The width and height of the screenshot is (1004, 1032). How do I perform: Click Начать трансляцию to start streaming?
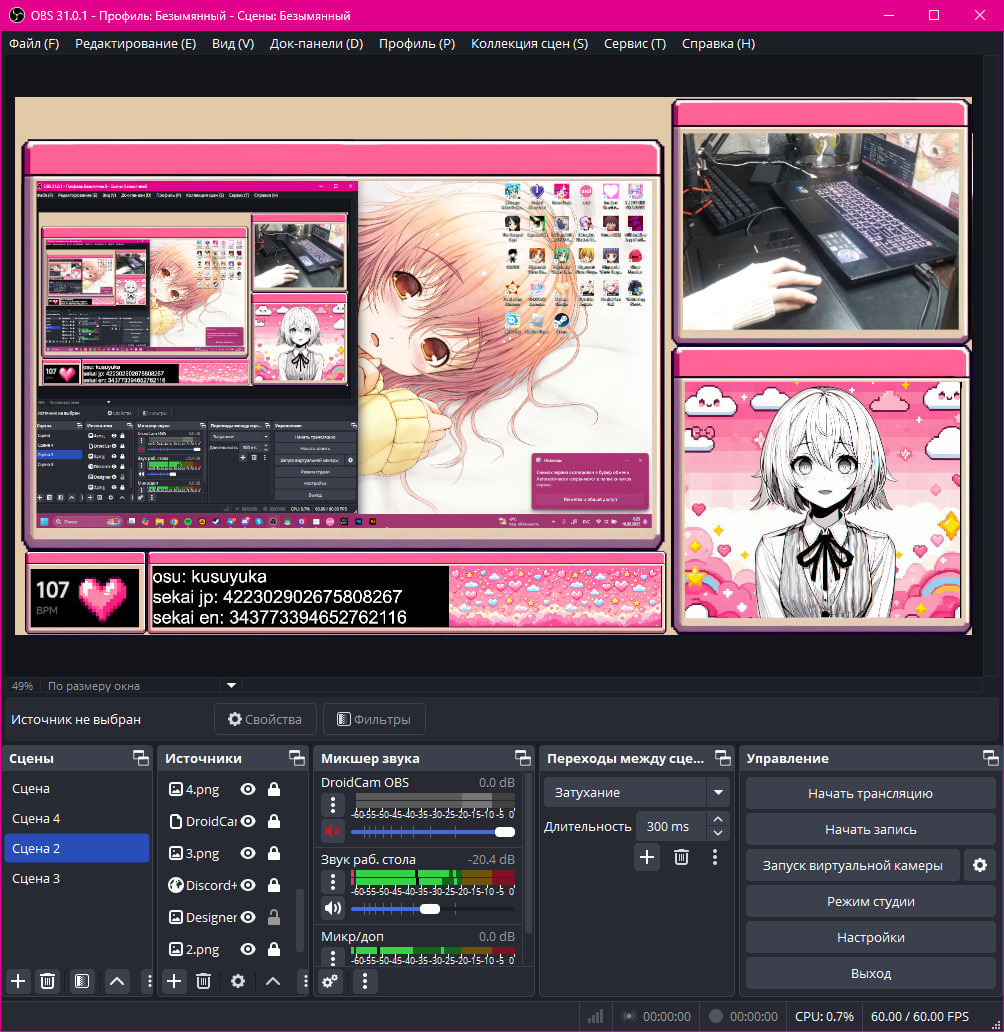click(870, 793)
